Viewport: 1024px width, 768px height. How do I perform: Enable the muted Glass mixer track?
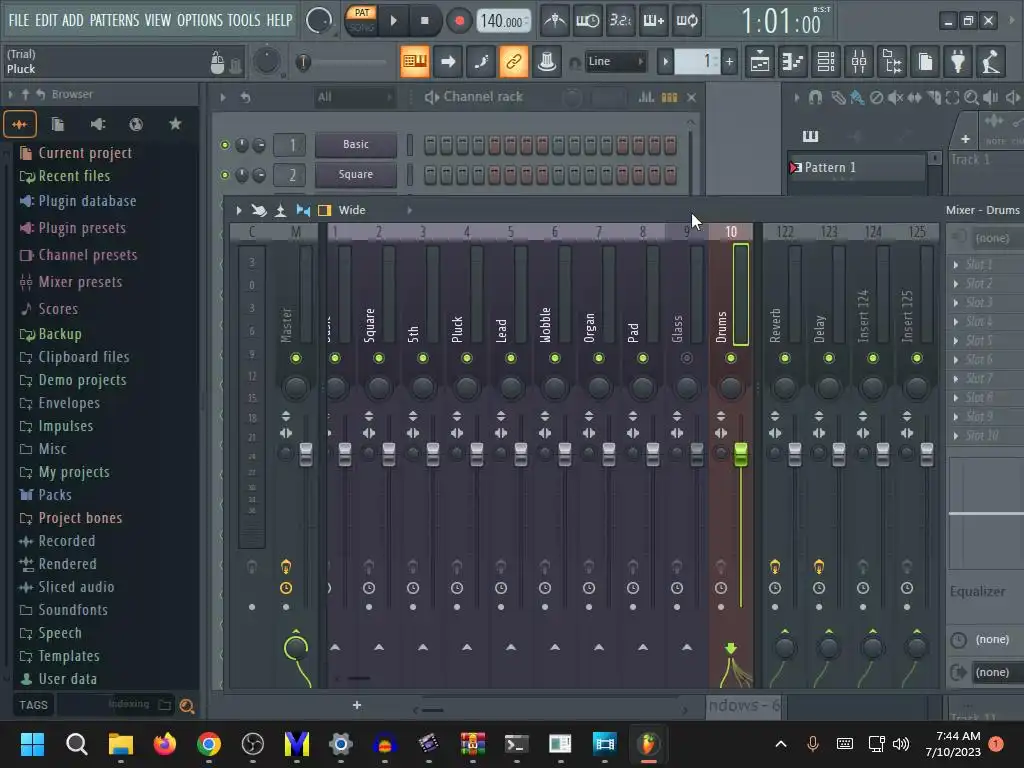[686, 358]
